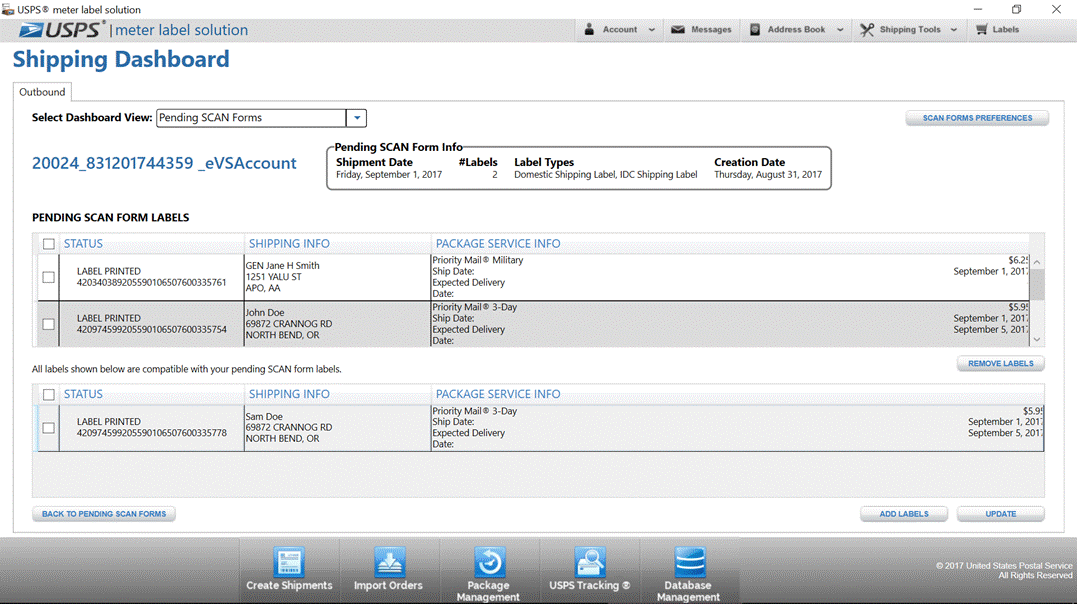The width and height of the screenshot is (1077, 604).
Task: Click the Priority Mail Military service text
Action: click(x=477, y=260)
